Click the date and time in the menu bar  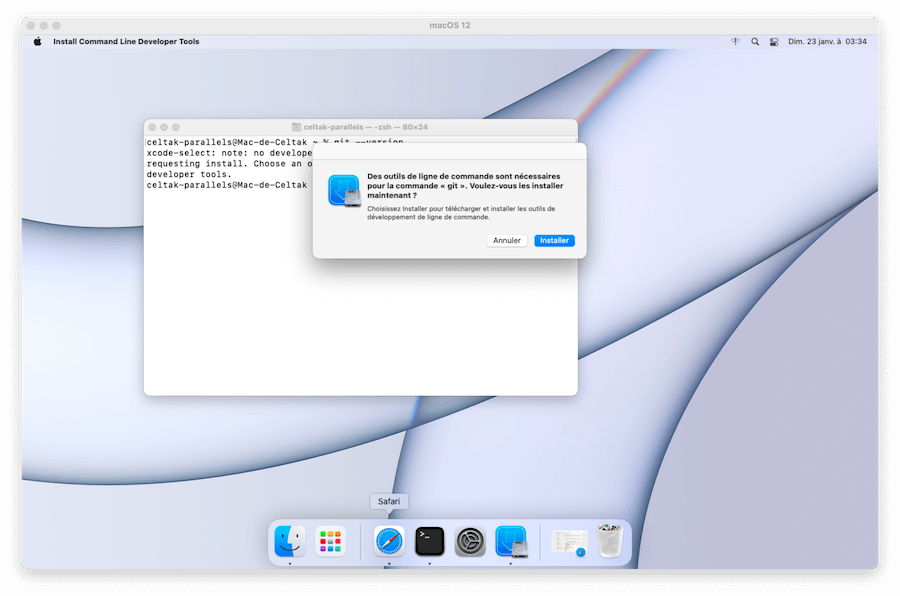827,41
